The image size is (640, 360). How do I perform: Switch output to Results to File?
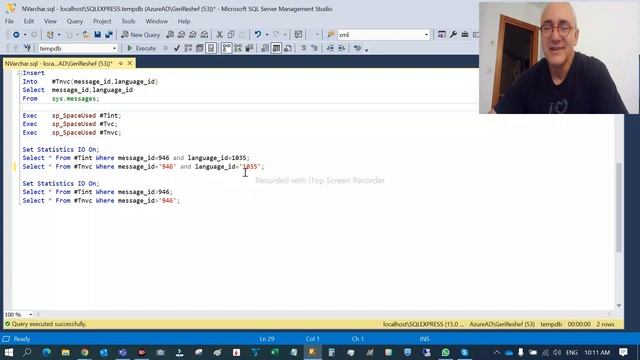pos(288,48)
